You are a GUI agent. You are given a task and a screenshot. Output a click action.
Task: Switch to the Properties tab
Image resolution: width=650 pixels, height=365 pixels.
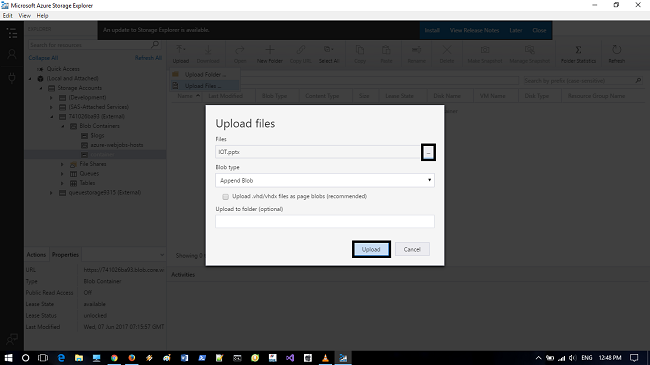click(x=65, y=255)
